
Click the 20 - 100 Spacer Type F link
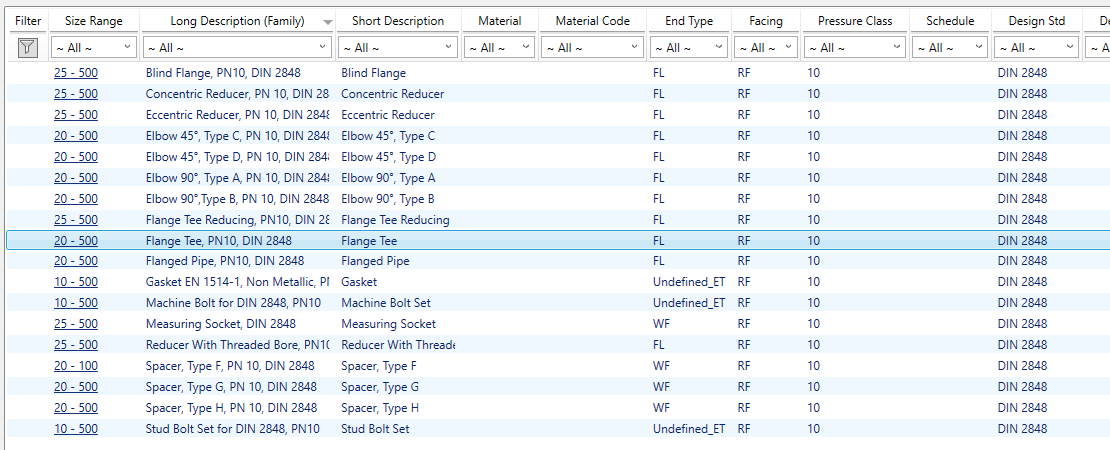(x=76, y=366)
